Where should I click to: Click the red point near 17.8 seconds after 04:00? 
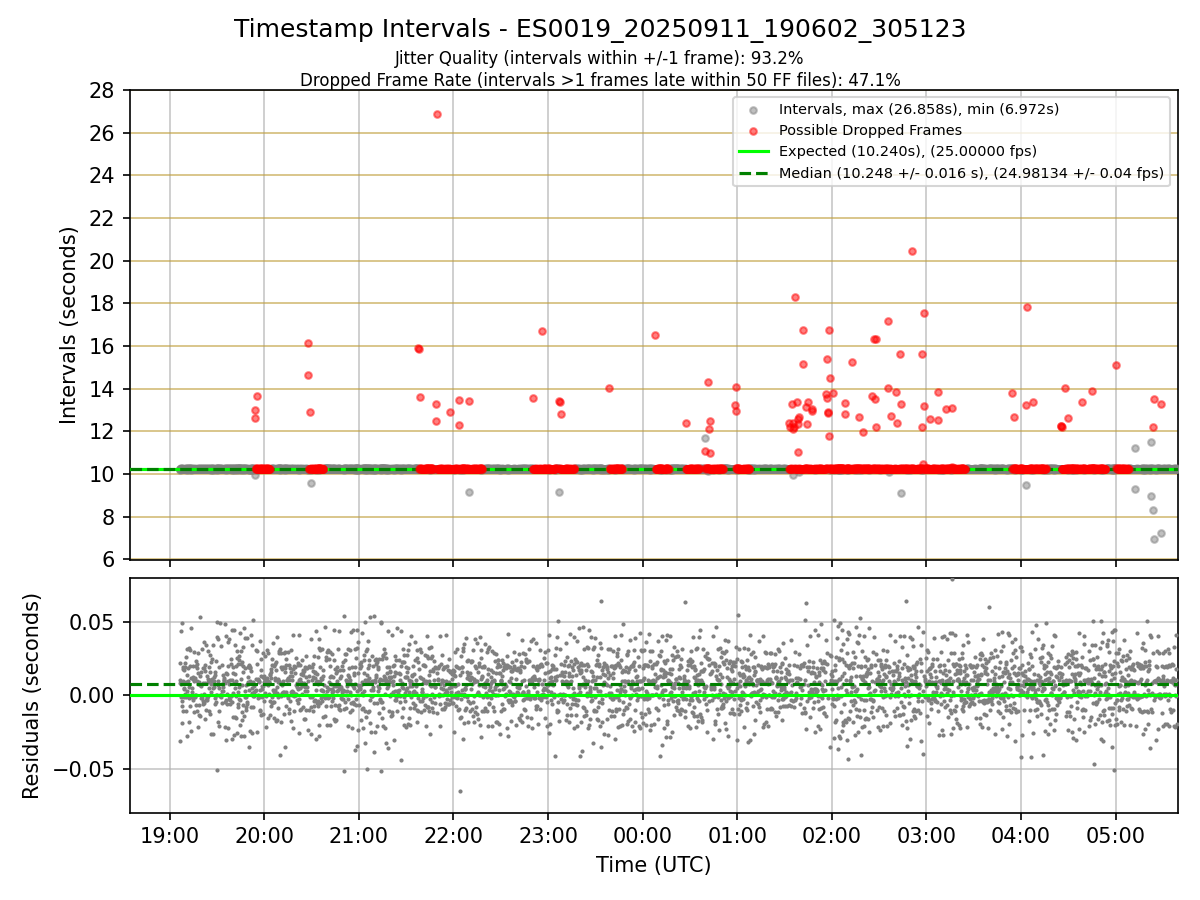tap(1027, 307)
